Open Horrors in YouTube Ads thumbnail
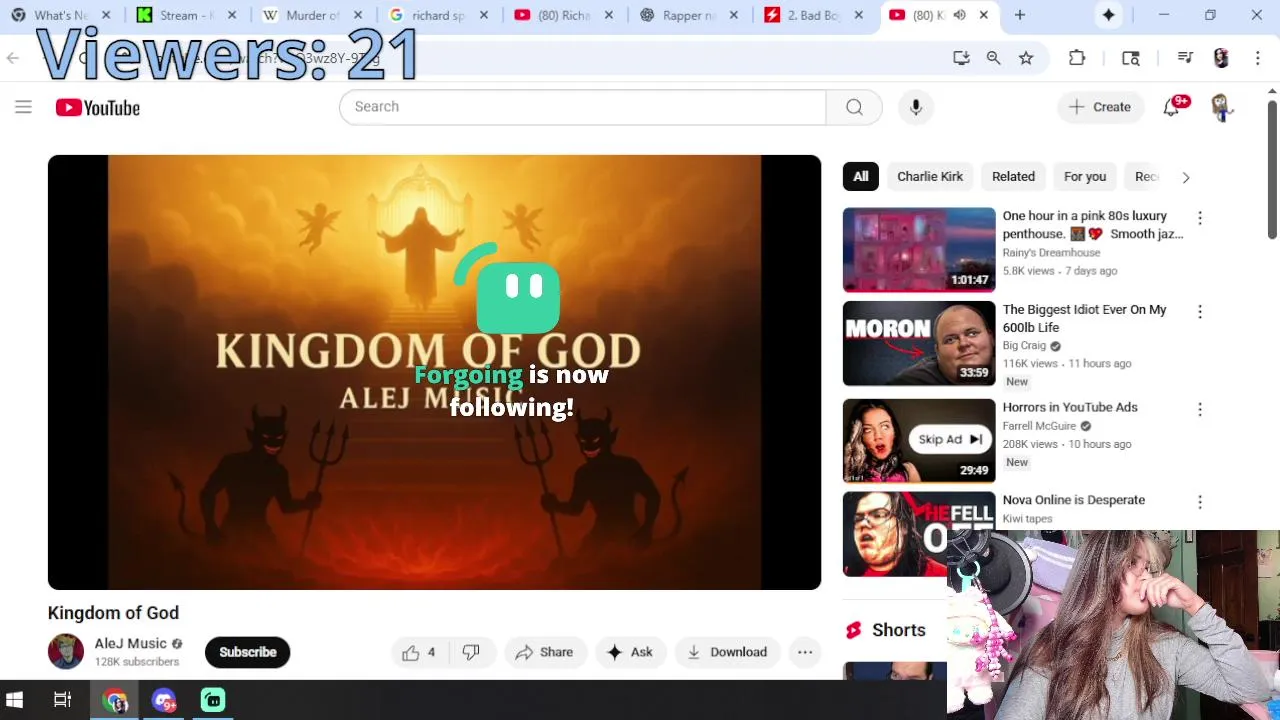This screenshot has width=1280, height=720. point(919,440)
